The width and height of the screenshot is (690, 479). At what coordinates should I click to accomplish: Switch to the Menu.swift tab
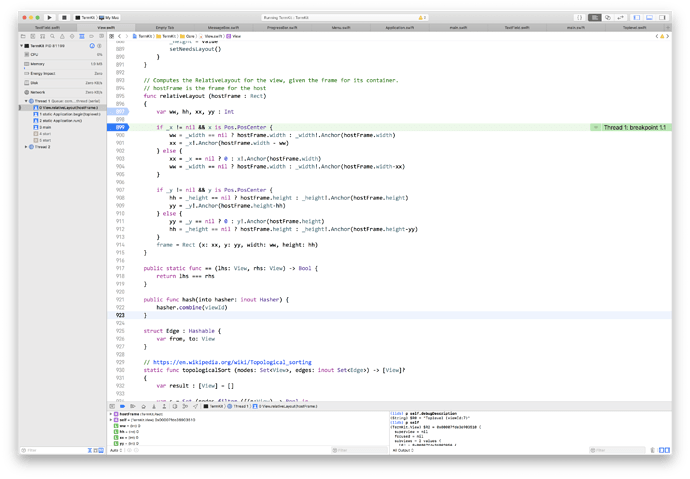tap(341, 28)
